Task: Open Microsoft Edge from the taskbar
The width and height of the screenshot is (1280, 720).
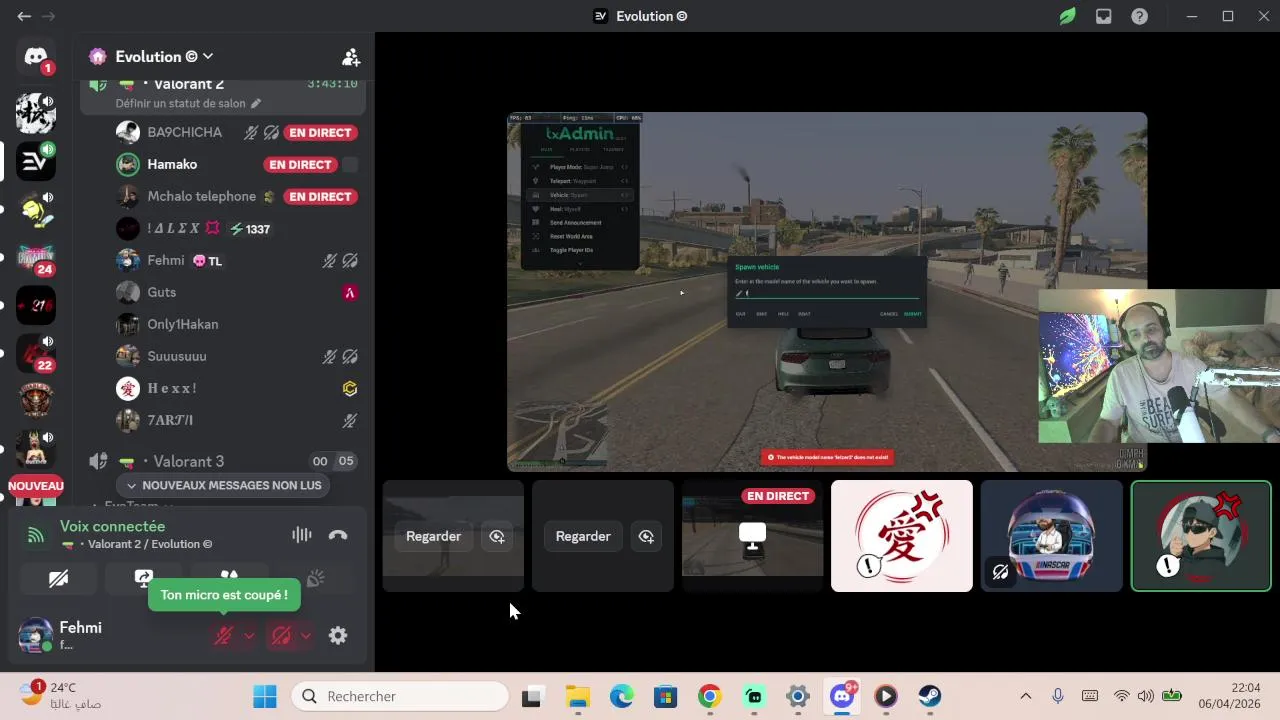Action: click(622, 696)
